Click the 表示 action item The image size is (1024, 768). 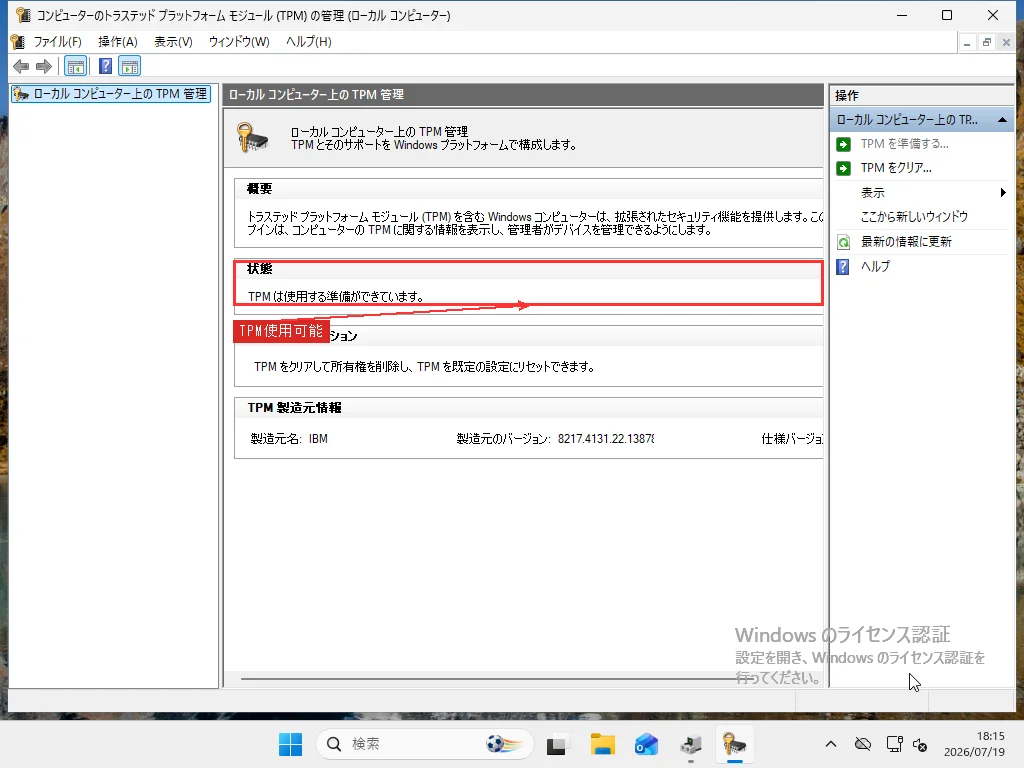pos(872,193)
